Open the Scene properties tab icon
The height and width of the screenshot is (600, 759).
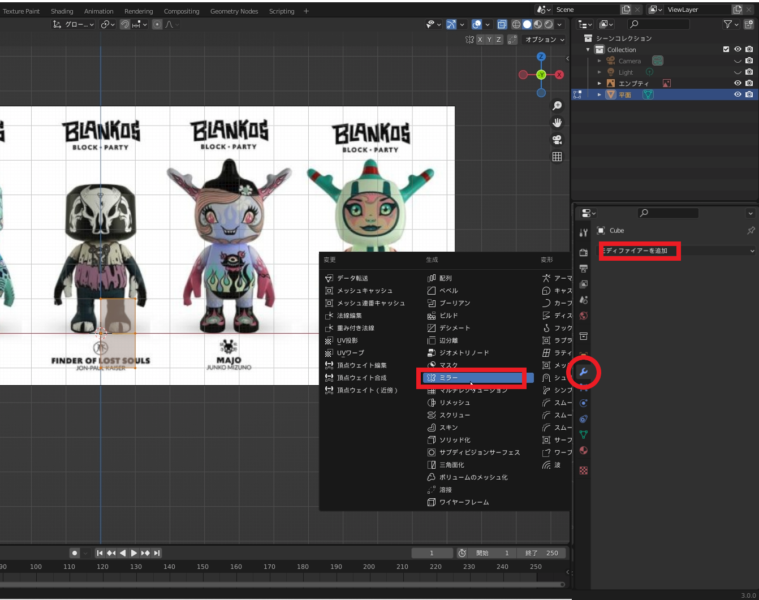coord(584,300)
